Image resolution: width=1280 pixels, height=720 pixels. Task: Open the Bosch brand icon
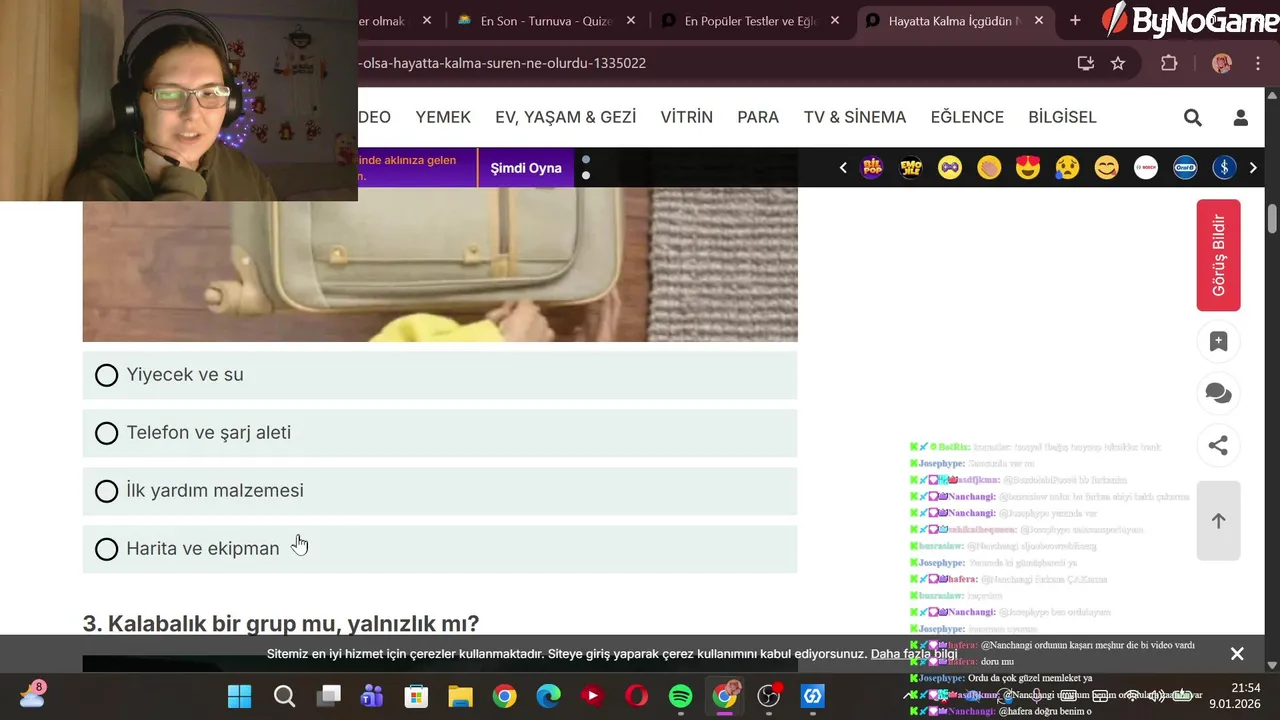click(1146, 168)
